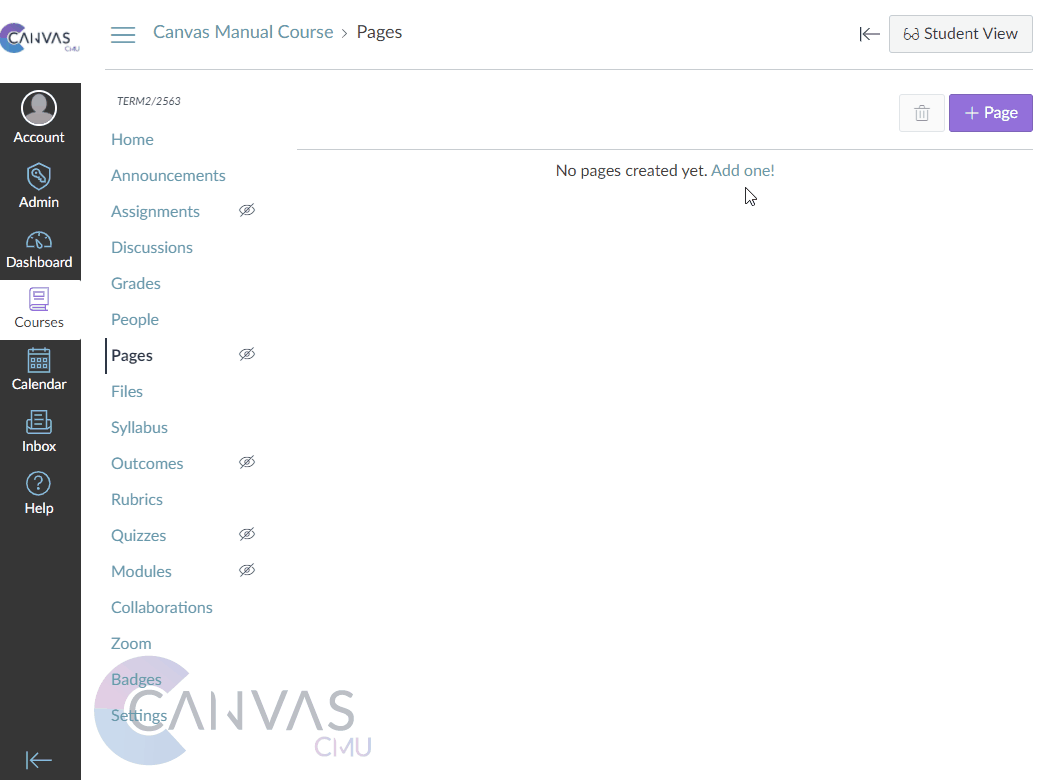Open the Inbox icon
This screenshot has width=1053, height=780.
coord(39,422)
